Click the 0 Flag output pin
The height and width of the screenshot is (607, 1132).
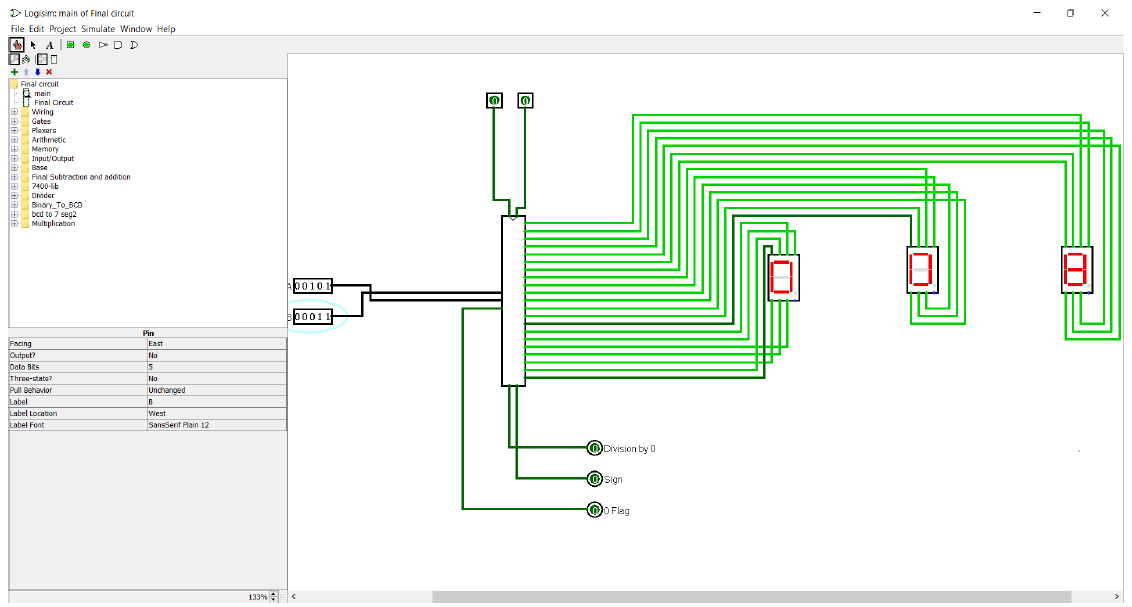594,510
